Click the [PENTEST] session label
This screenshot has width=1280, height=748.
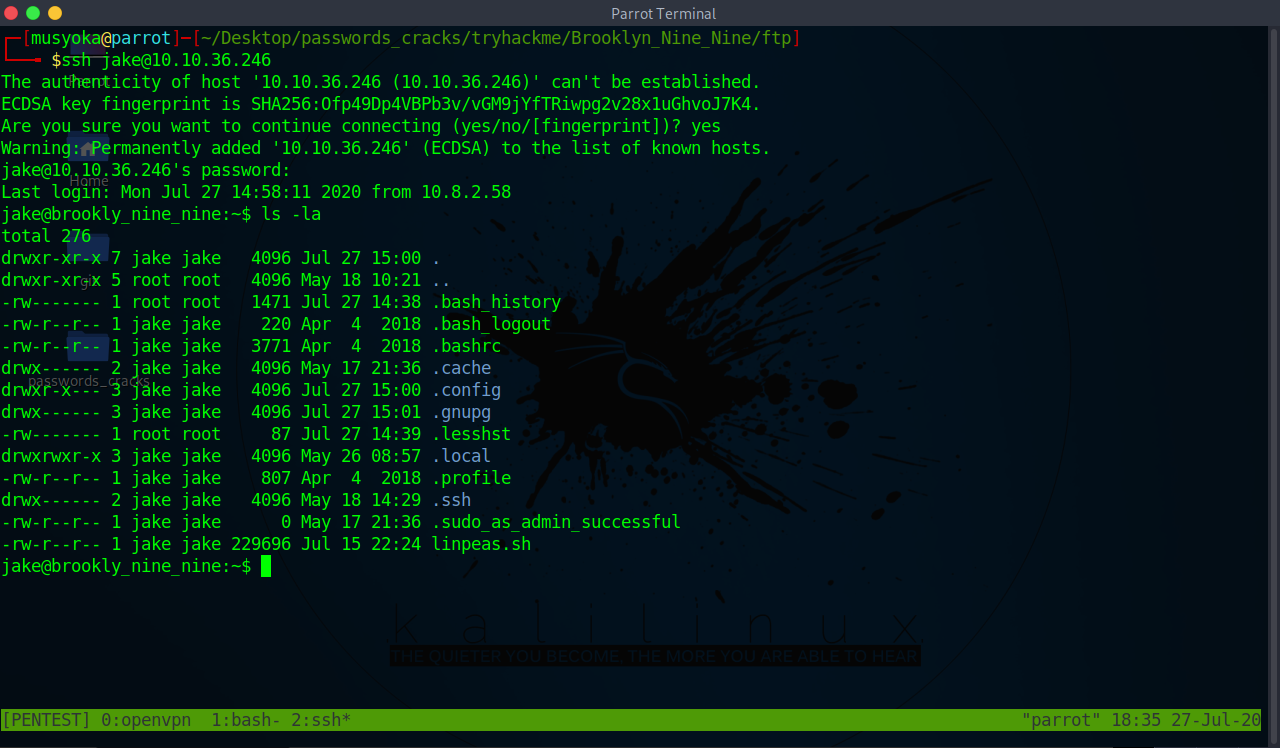(46, 719)
